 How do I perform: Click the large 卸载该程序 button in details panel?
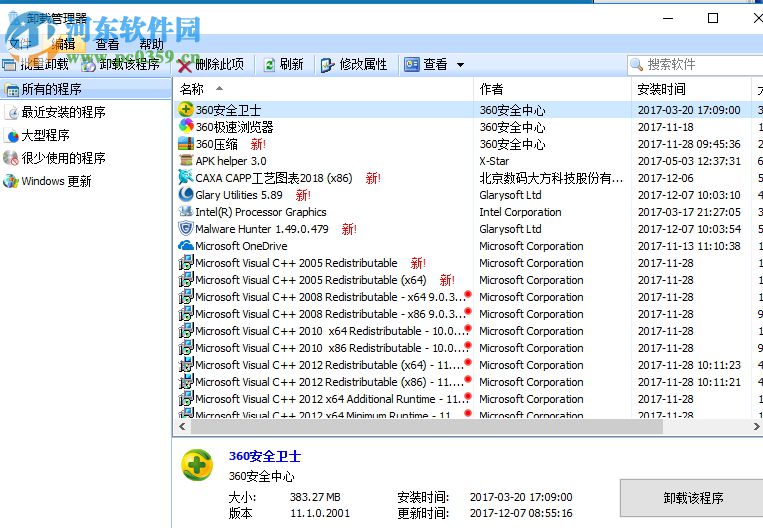(x=692, y=498)
